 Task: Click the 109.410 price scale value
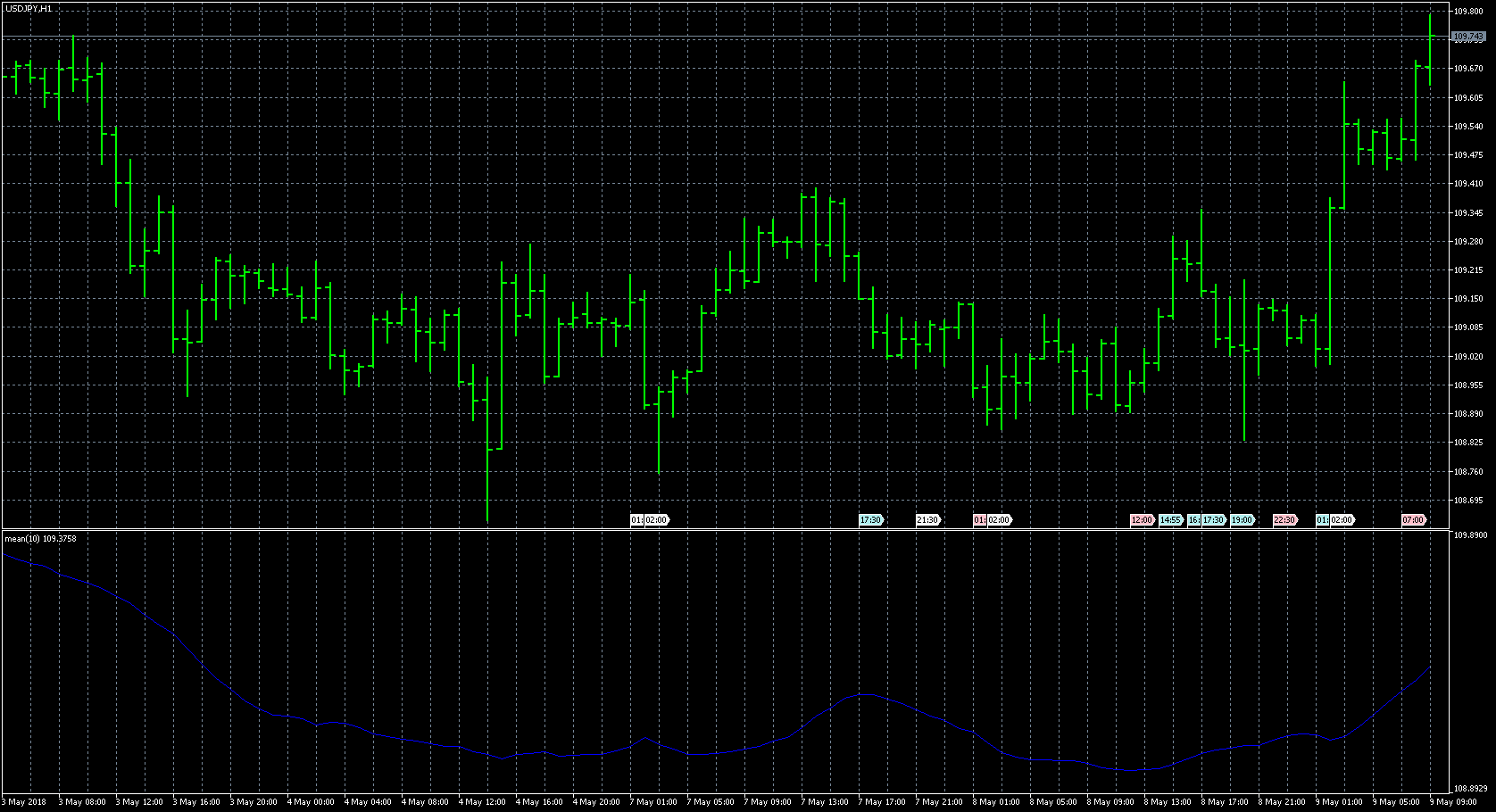pos(1468,184)
